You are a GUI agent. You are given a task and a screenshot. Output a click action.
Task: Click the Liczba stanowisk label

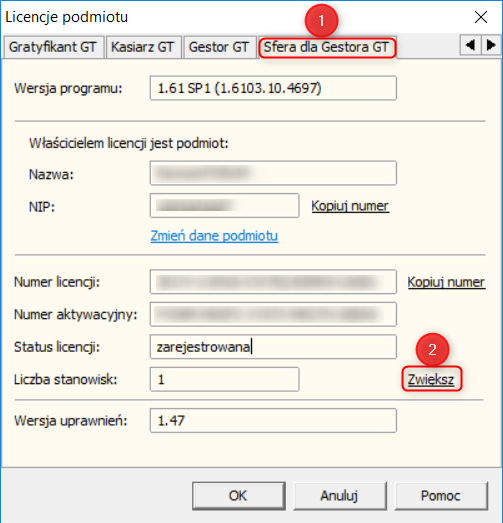click(x=66, y=380)
